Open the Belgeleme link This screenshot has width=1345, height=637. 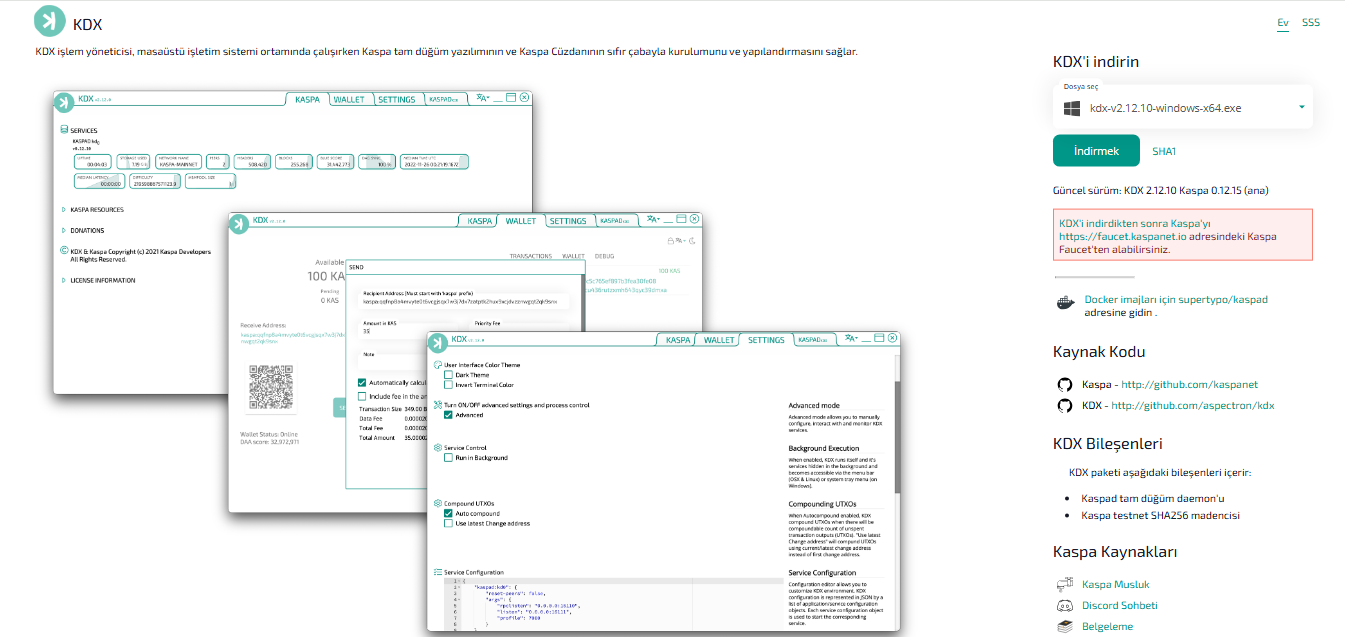[1107, 626]
